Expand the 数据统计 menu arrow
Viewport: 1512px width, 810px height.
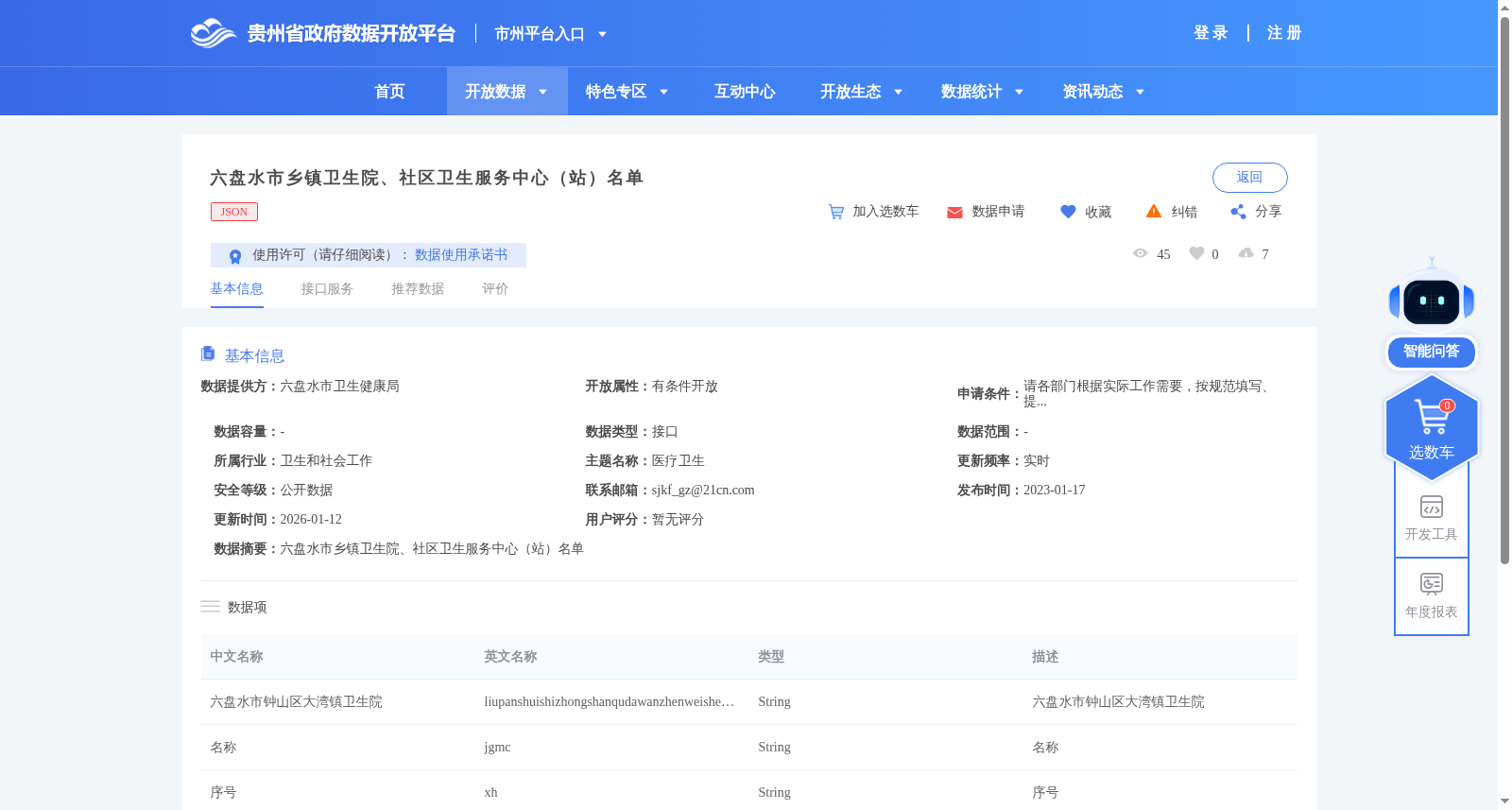click(1019, 92)
